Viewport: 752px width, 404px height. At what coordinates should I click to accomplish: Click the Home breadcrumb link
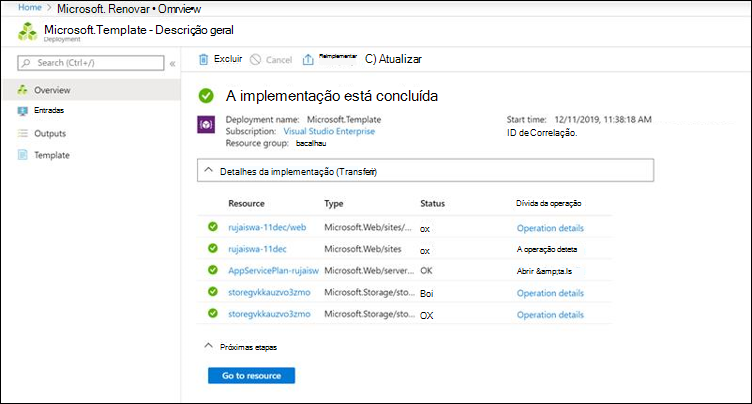coord(30,8)
